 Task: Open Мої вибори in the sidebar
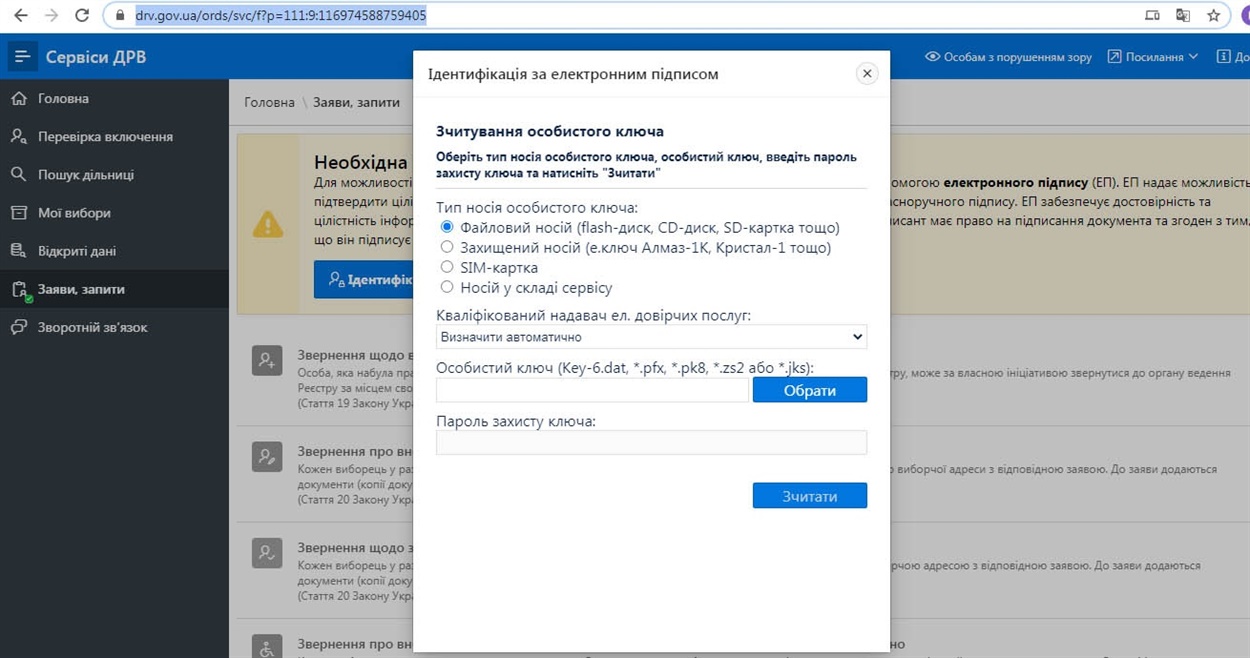(114, 213)
